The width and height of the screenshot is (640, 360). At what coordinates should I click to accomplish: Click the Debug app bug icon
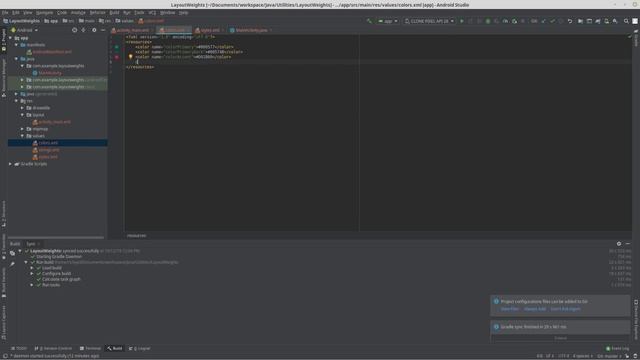point(488,21)
